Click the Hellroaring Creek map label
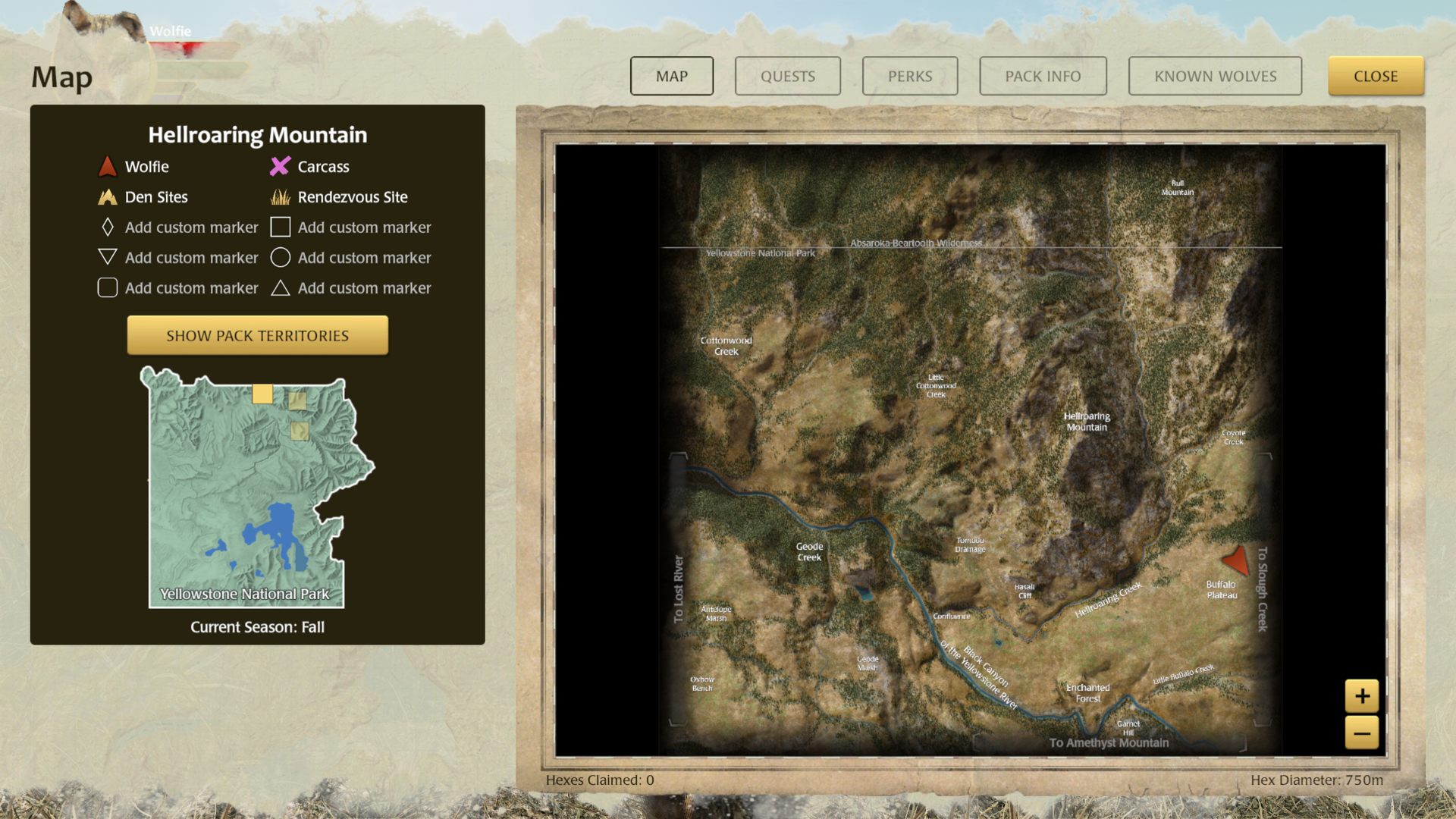Viewport: 1456px width, 819px height. point(1108,600)
